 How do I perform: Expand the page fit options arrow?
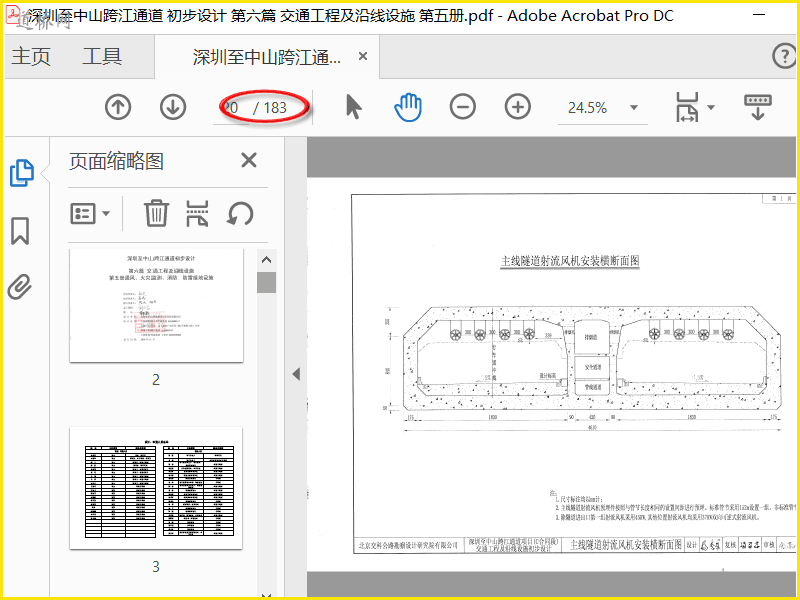coord(711,107)
